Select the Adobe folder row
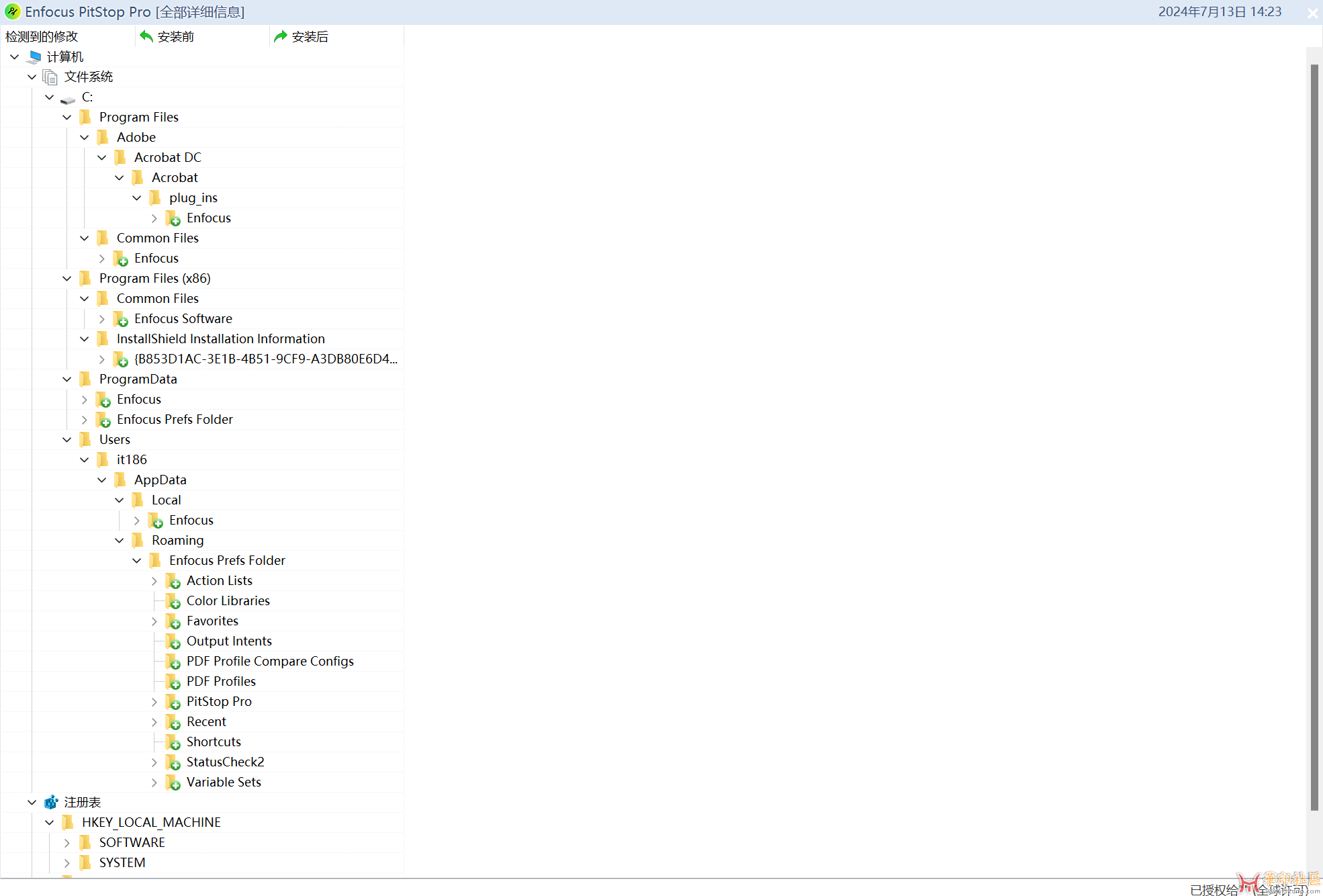The image size is (1323, 896). point(202,137)
